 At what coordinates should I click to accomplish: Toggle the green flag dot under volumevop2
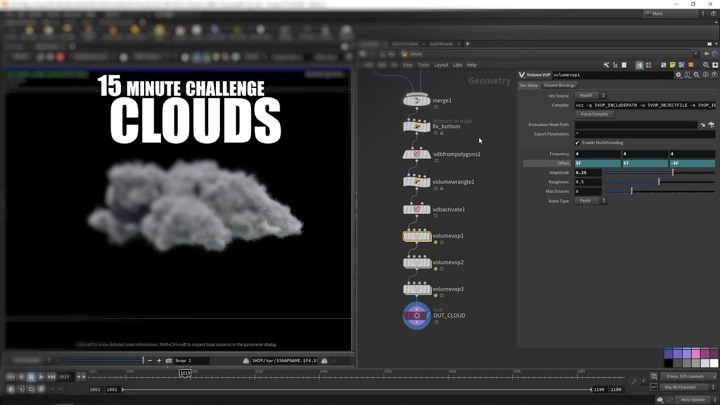click(436, 269)
